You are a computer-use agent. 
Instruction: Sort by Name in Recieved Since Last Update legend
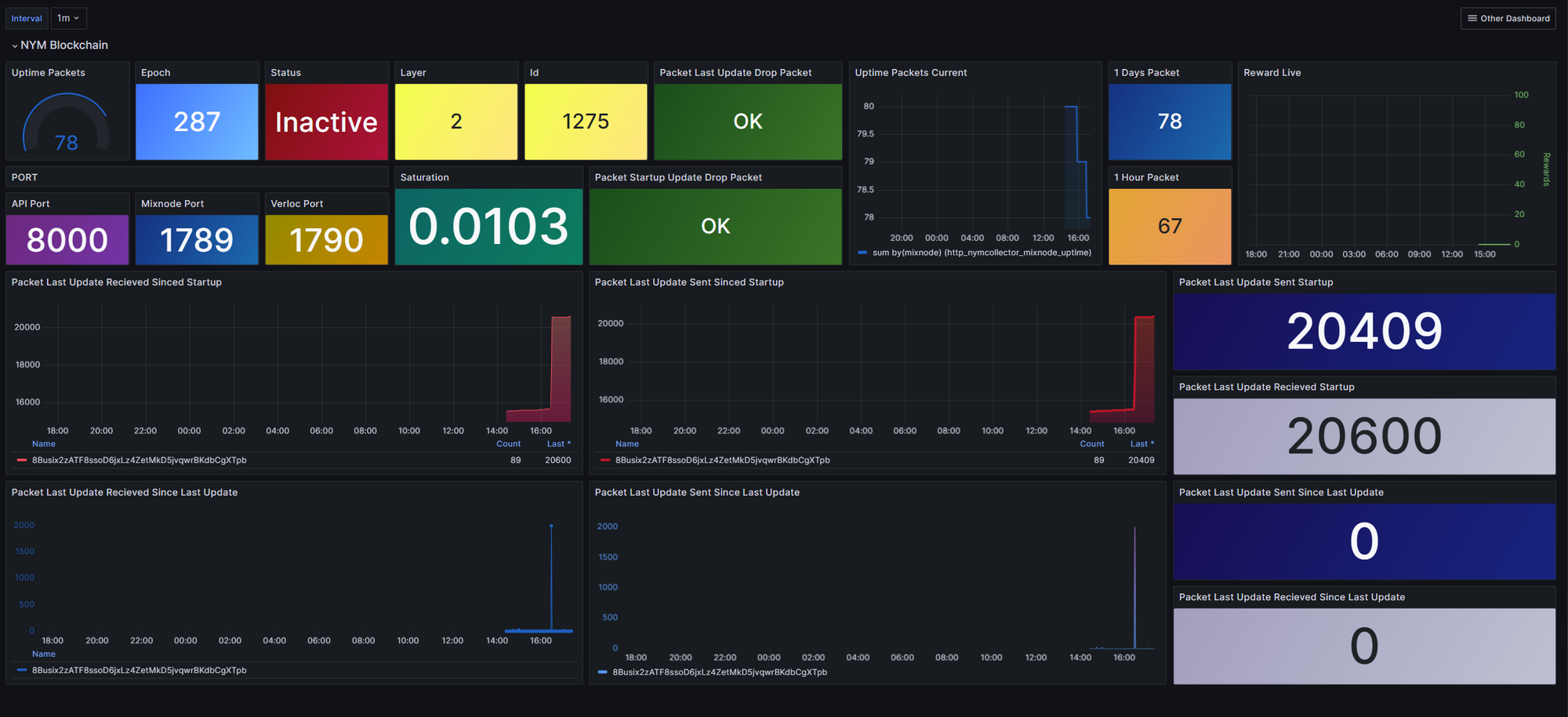pyautogui.click(x=44, y=654)
